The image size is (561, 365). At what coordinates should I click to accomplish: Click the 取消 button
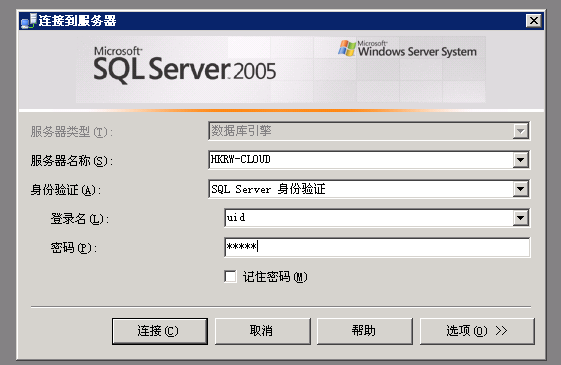point(262,331)
